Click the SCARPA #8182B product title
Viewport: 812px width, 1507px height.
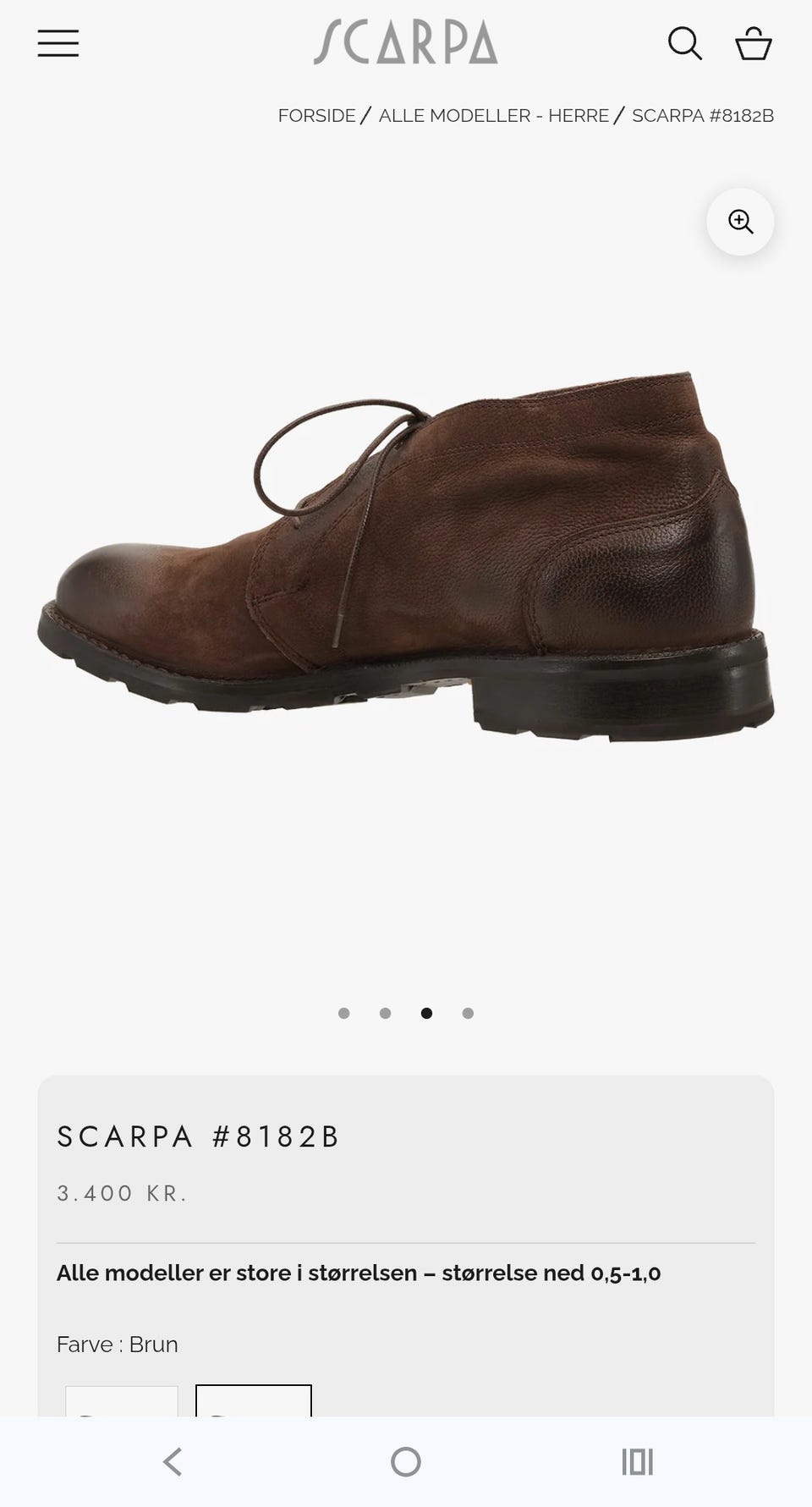click(x=198, y=1136)
